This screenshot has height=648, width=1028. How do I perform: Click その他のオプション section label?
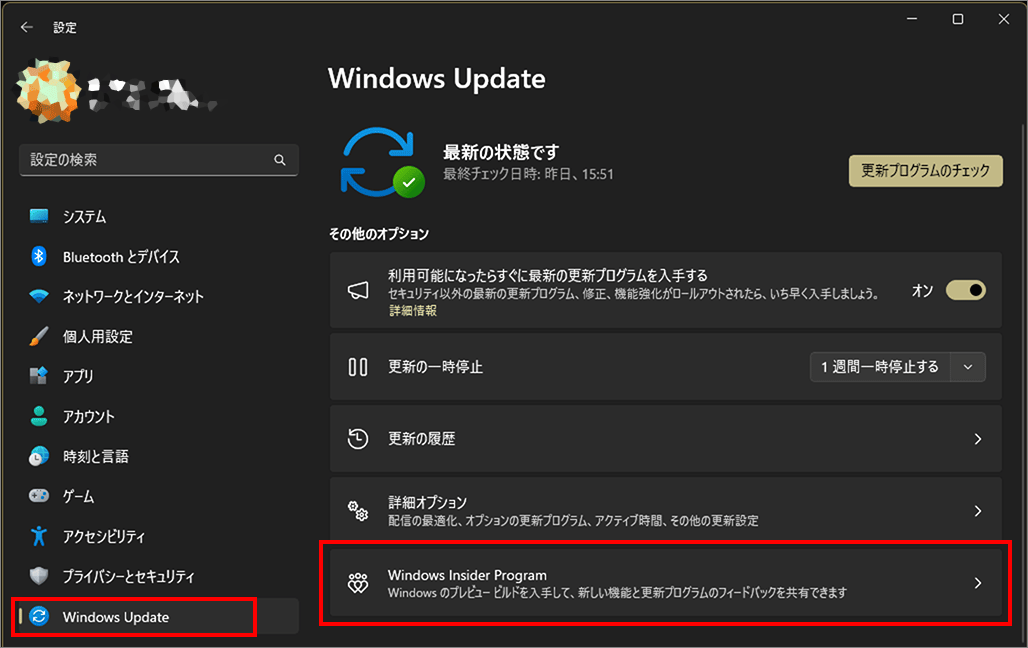click(379, 234)
